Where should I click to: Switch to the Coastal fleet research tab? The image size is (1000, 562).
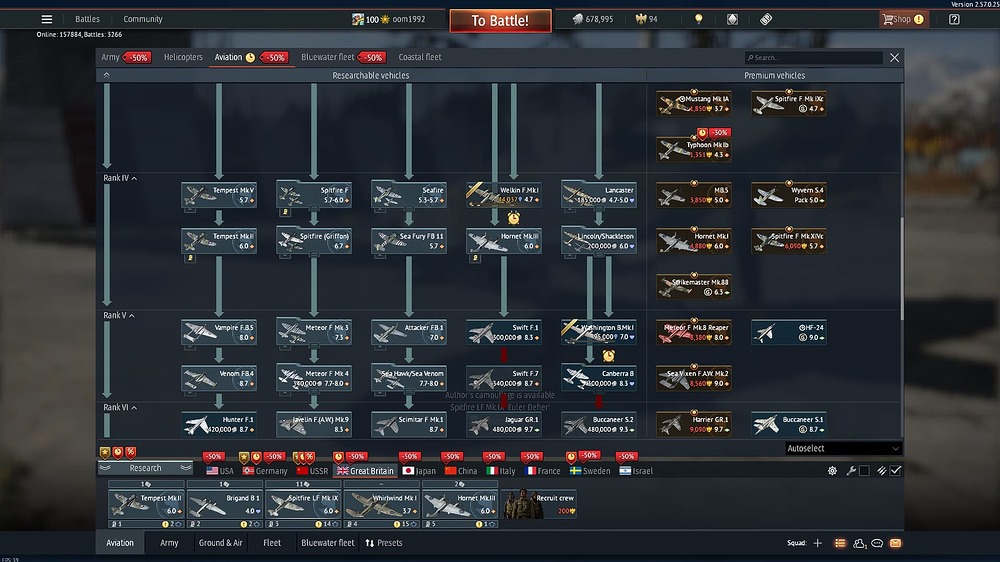tap(420, 57)
